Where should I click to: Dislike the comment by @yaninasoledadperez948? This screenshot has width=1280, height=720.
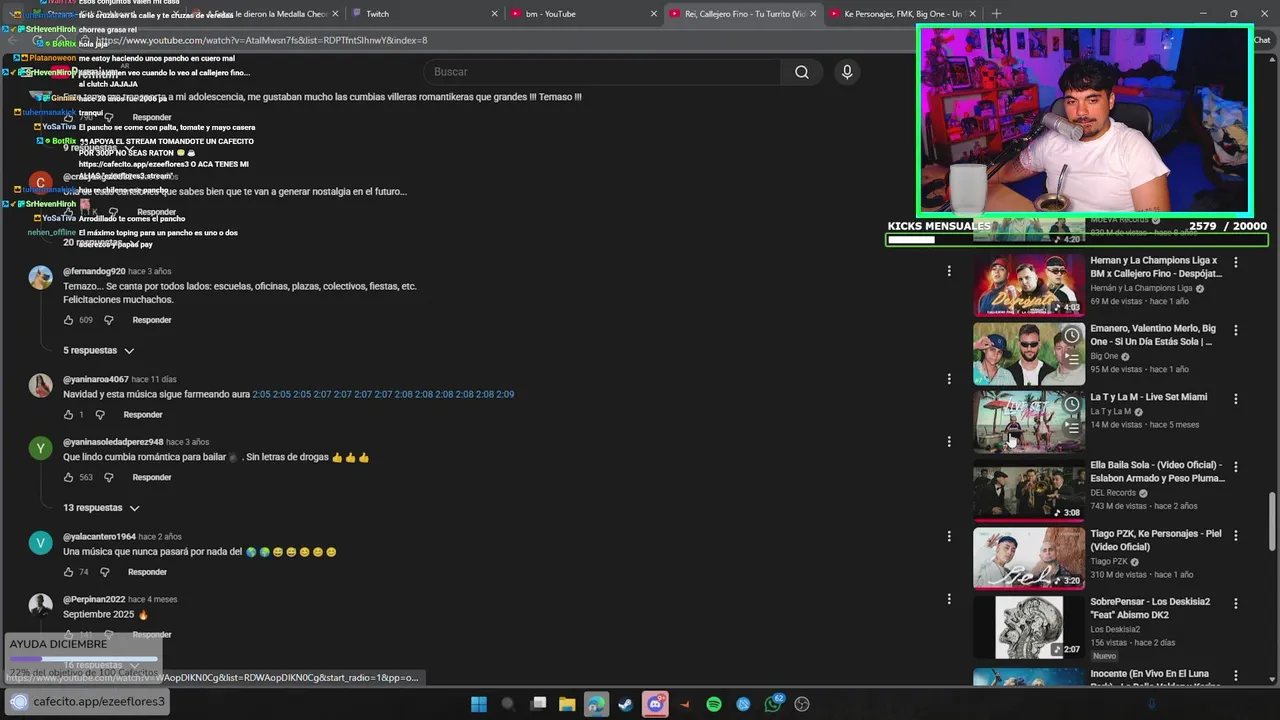[x=109, y=477]
